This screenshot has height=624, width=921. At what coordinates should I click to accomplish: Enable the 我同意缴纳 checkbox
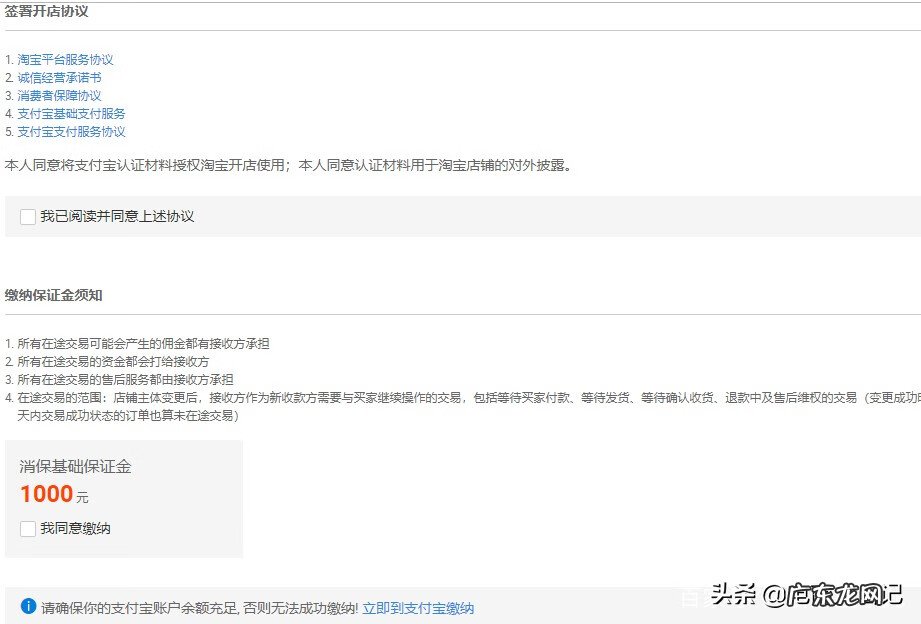(27, 528)
